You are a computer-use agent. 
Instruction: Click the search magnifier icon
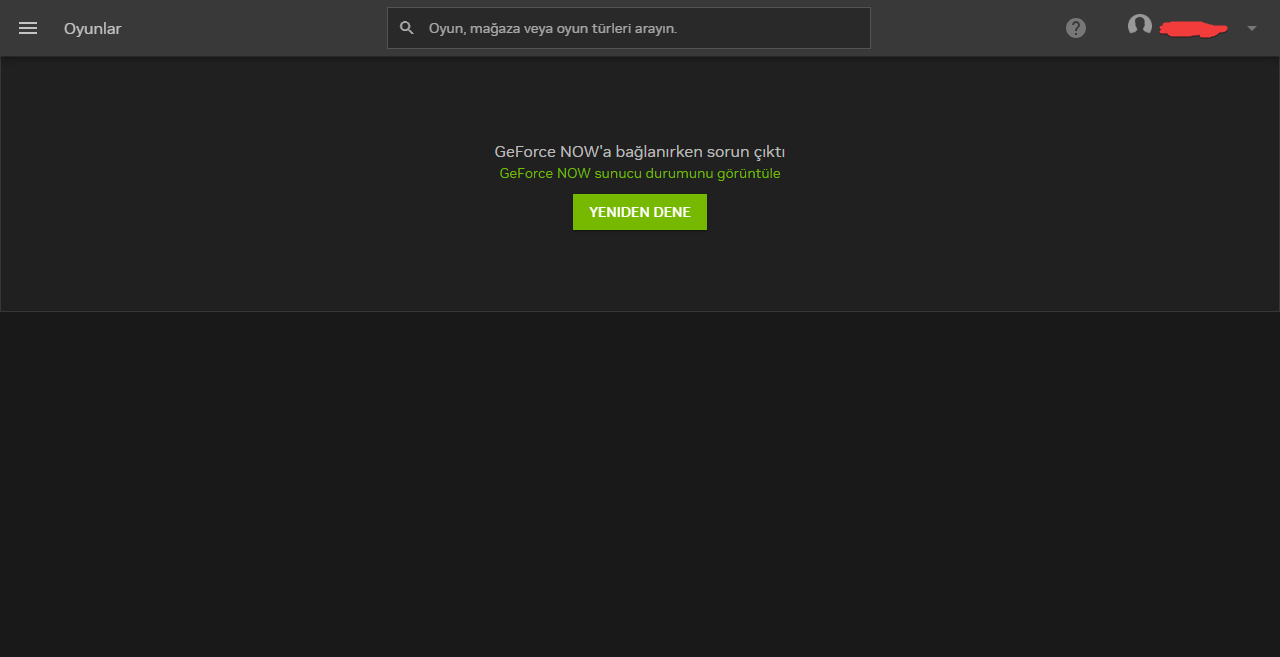tap(407, 28)
